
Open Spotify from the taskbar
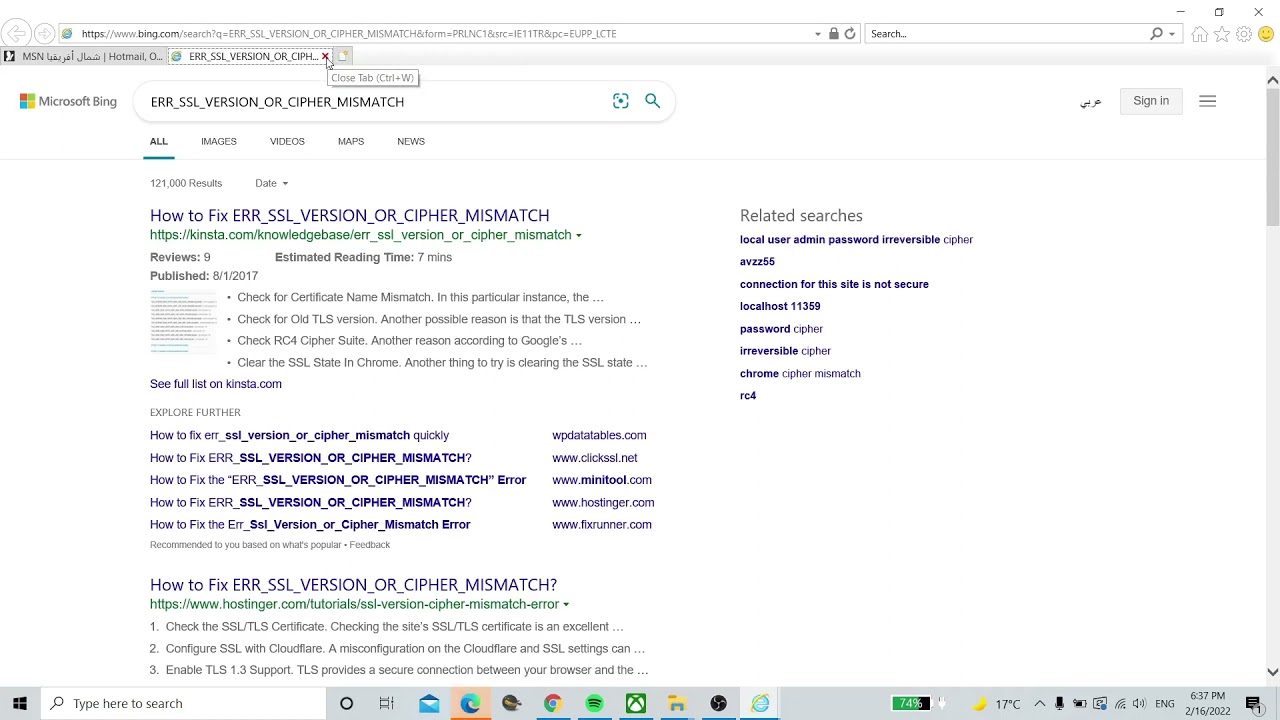[x=594, y=703]
